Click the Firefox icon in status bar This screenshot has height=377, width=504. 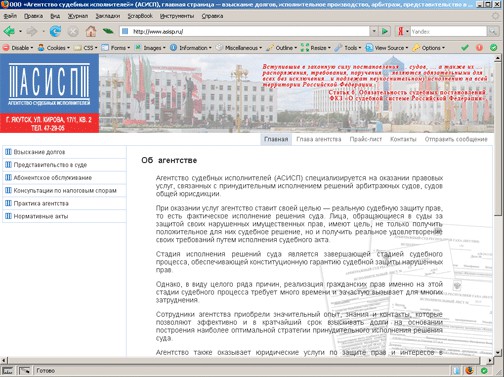tap(470, 370)
